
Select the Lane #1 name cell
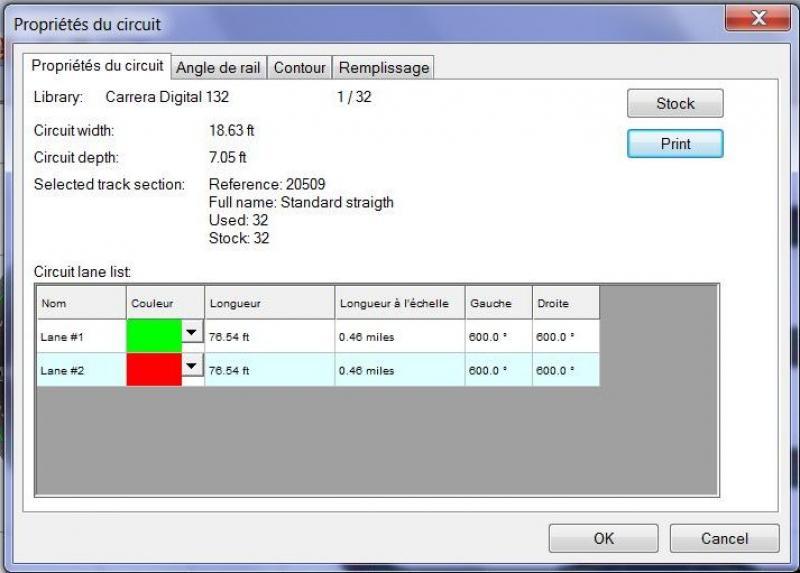(81, 337)
